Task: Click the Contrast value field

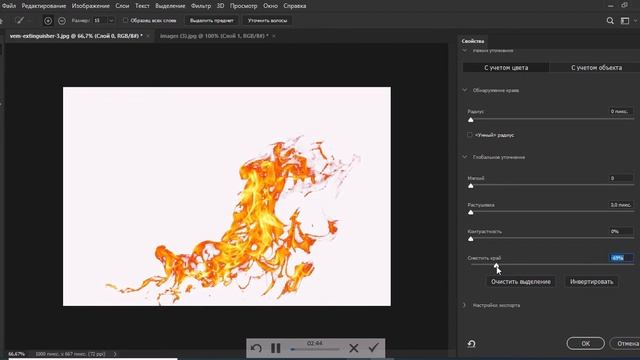Action: [620, 231]
